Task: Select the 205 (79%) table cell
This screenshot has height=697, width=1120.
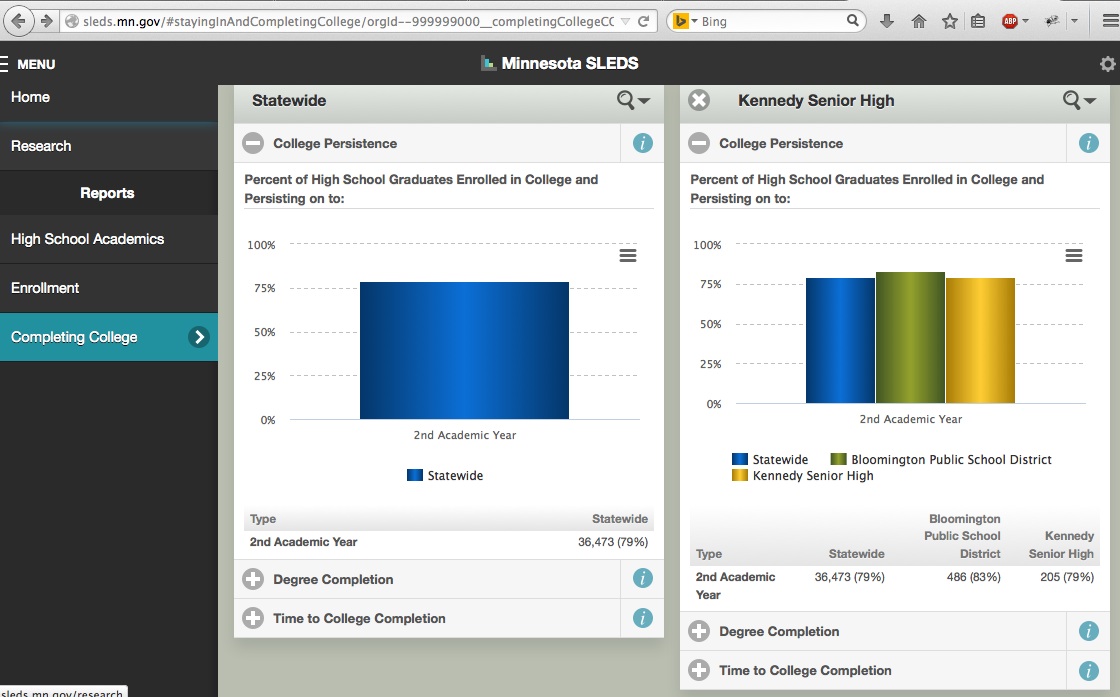Action: click(1067, 577)
